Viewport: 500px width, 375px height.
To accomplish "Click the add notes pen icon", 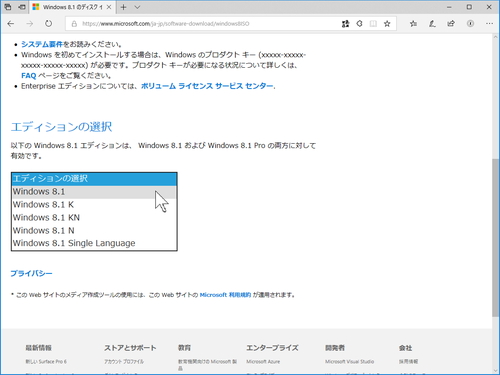I will coord(432,24).
